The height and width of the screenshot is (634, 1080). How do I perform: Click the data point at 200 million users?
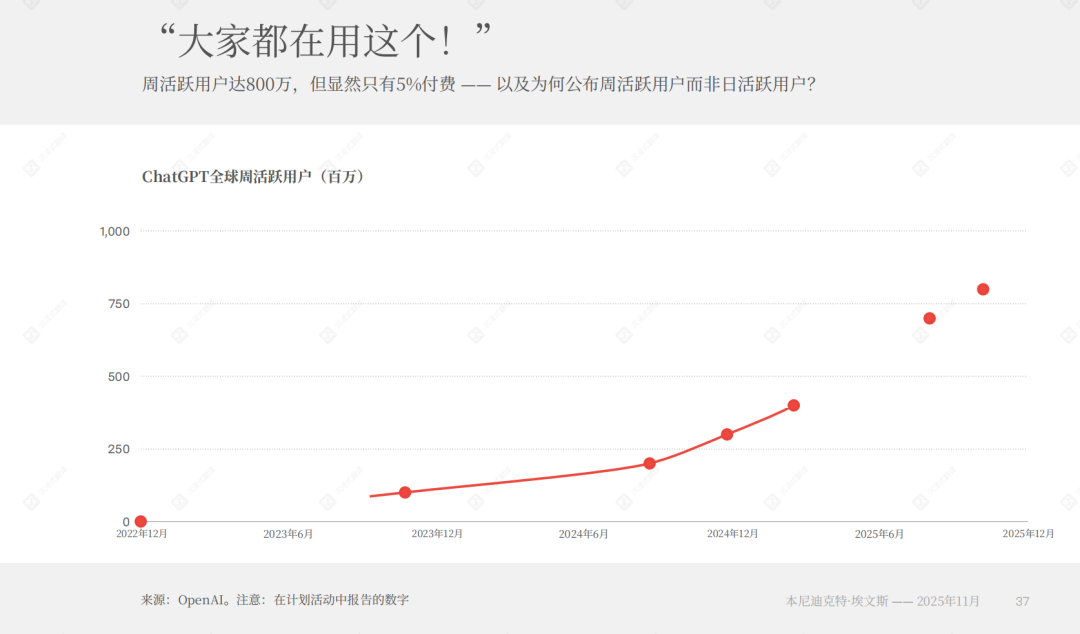click(x=650, y=463)
